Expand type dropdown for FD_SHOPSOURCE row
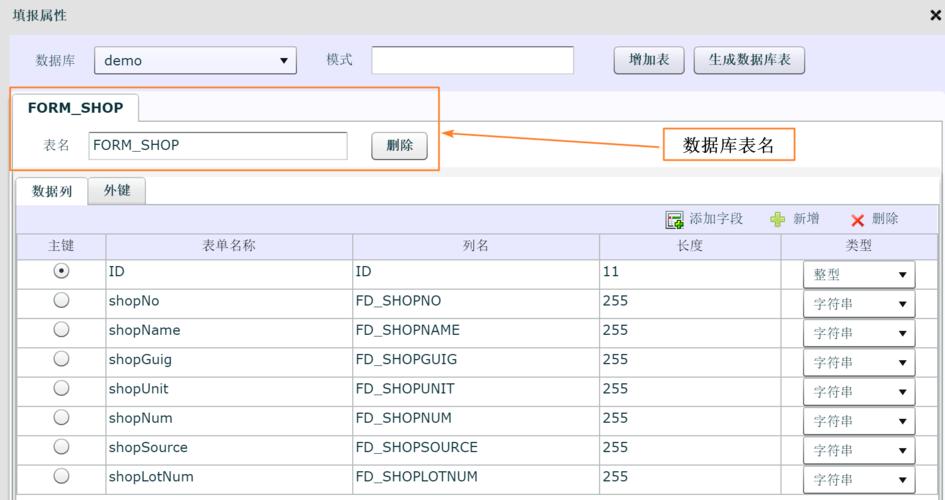Image resolution: width=945 pixels, height=500 pixels. [x=859, y=450]
